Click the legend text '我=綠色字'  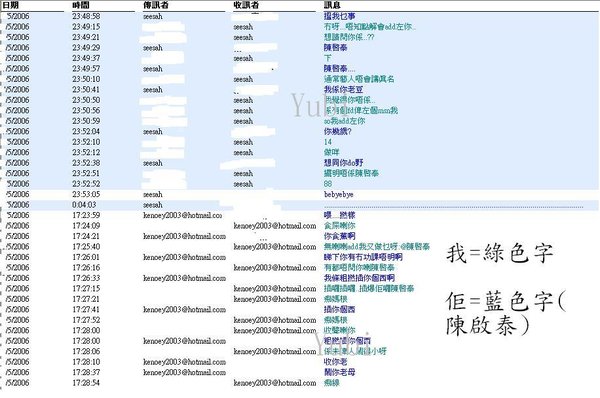[499, 253]
